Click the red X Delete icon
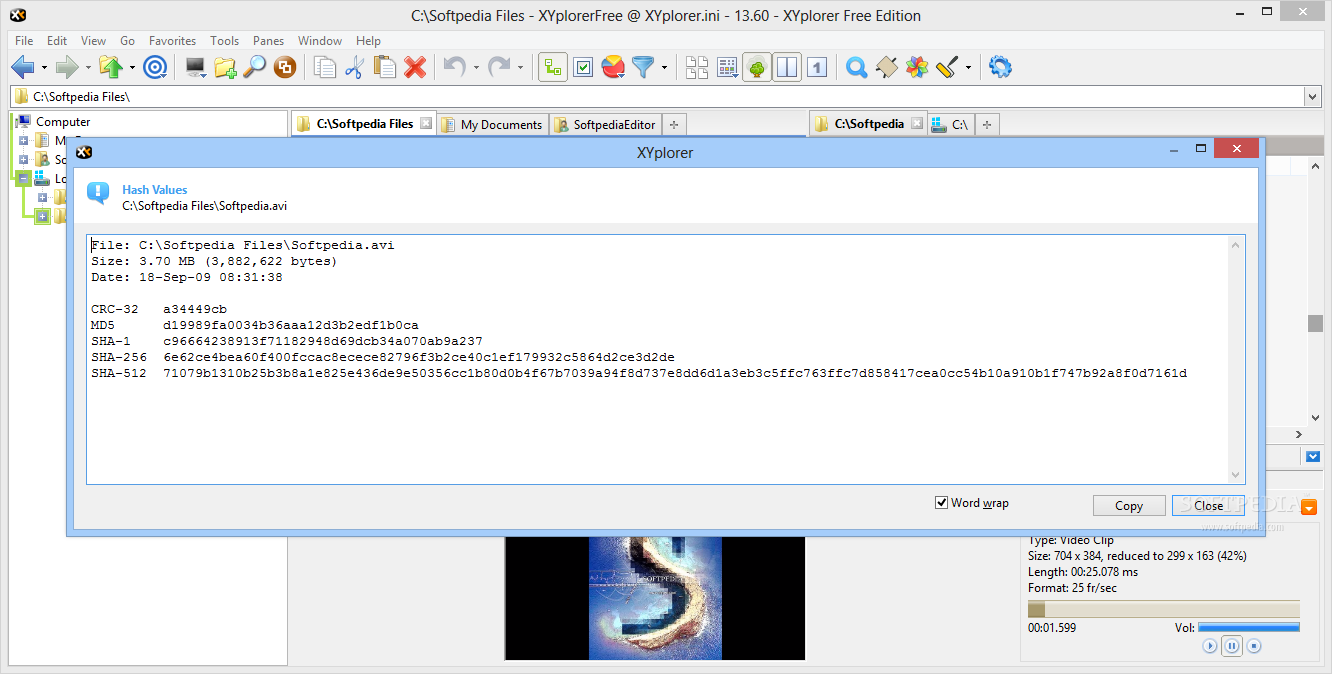Image resolution: width=1332 pixels, height=674 pixels. pos(415,67)
